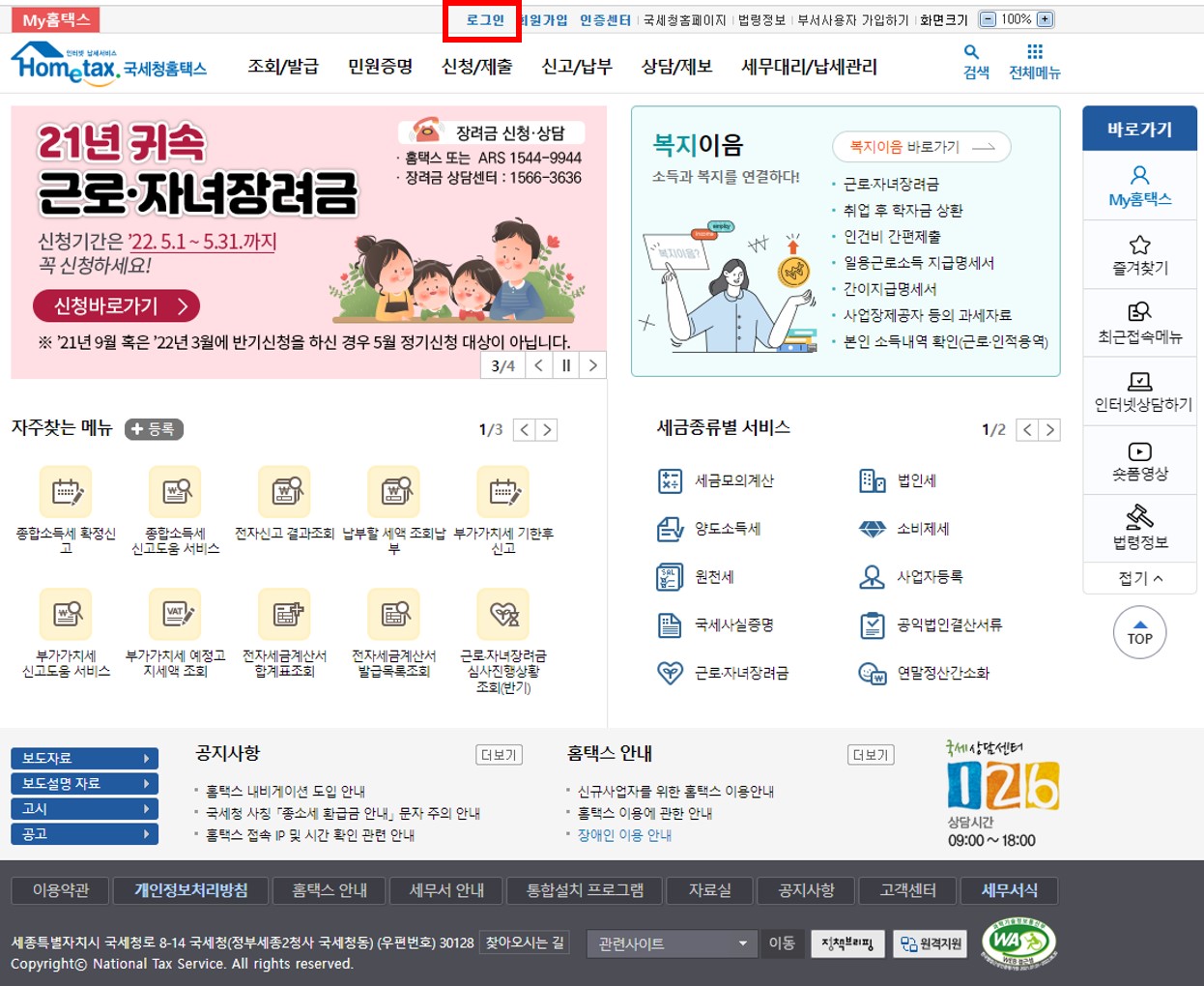The width and height of the screenshot is (1204, 986).
Task: Go to previous 세금종류별 서비스 page
Action: click(x=1027, y=430)
